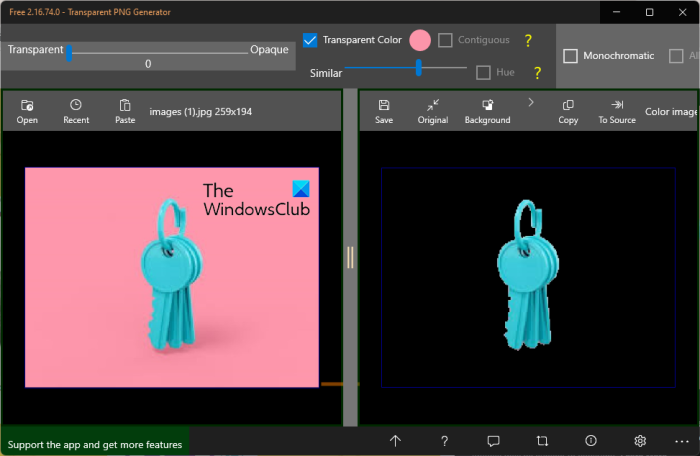Image resolution: width=700 pixels, height=456 pixels.
Task: Open help for Contiguous question mark
Action: click(529, 41)
